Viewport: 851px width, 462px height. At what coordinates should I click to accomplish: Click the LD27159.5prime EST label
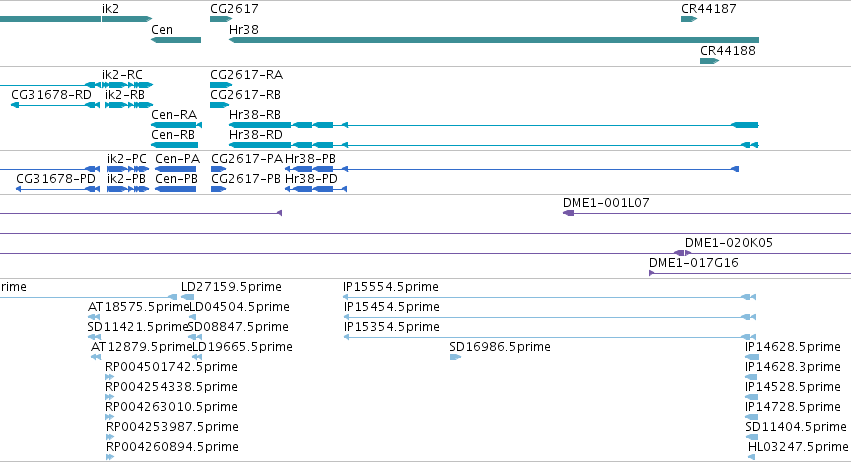(231, 287)
